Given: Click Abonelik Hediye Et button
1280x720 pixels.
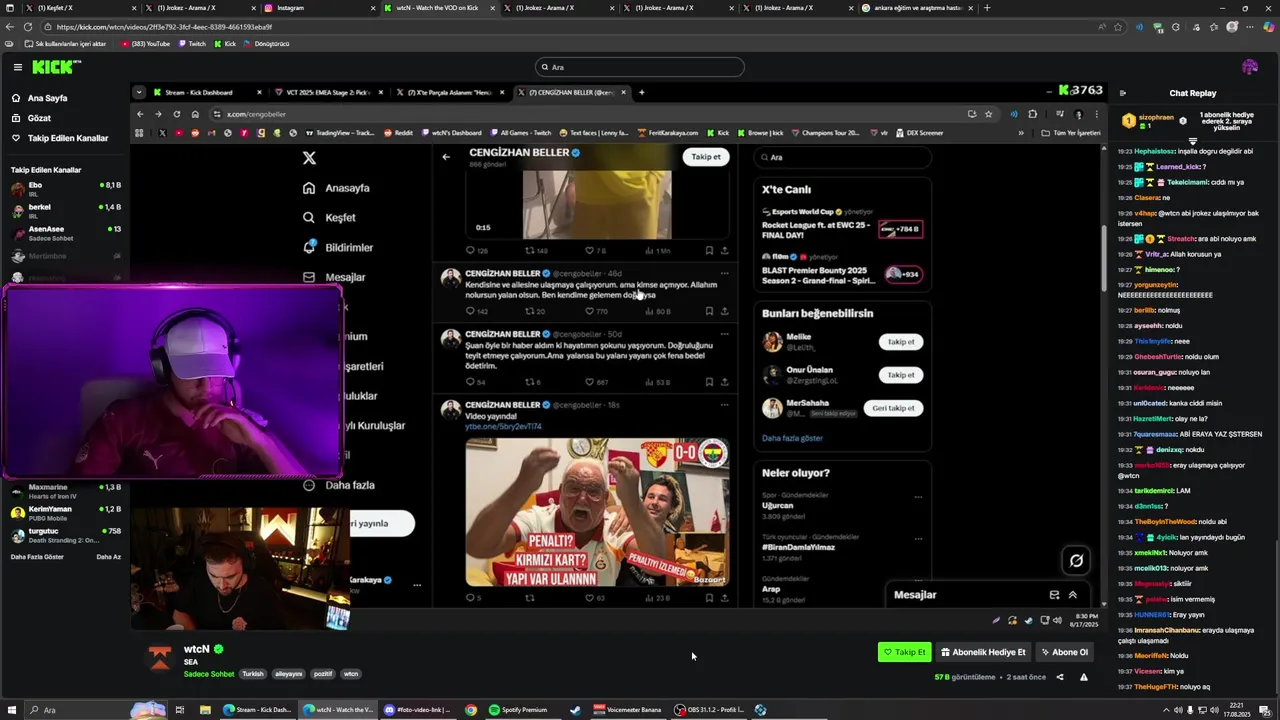Looking at the screenshot, I should pyautogui.click(x=983, y=652).
